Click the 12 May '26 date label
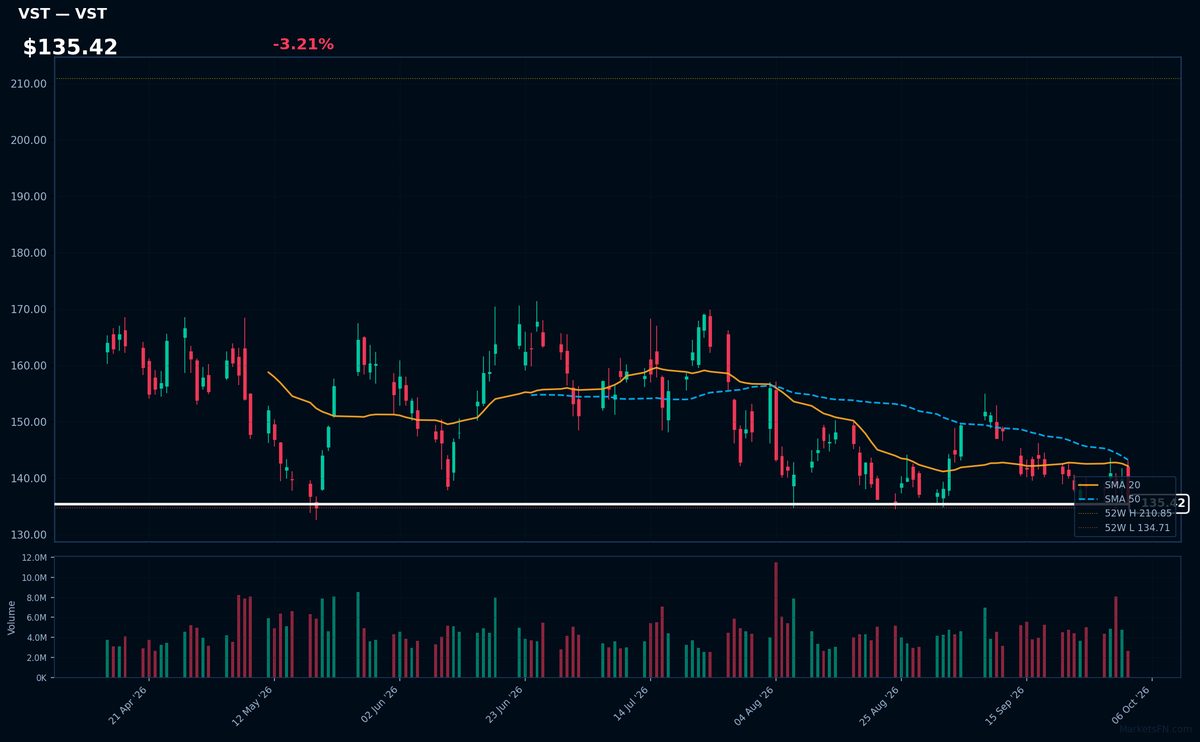The width and height of the screenshot is (1200, 742). tap(254, 705)
